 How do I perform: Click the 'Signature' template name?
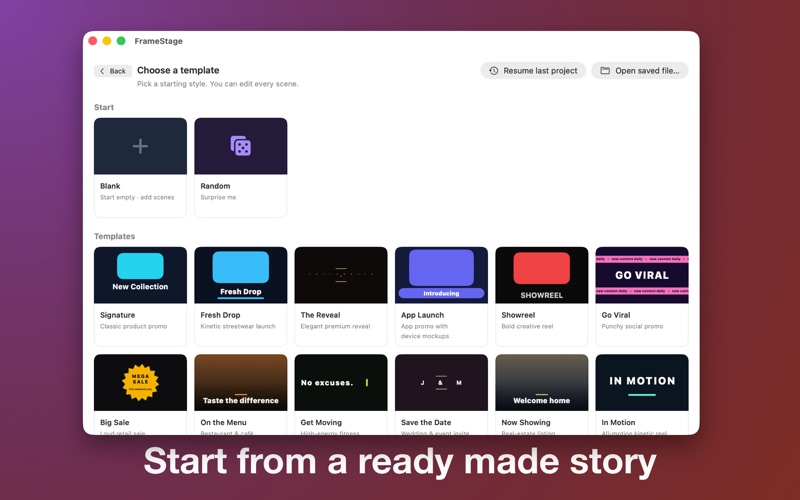[117, 315]
